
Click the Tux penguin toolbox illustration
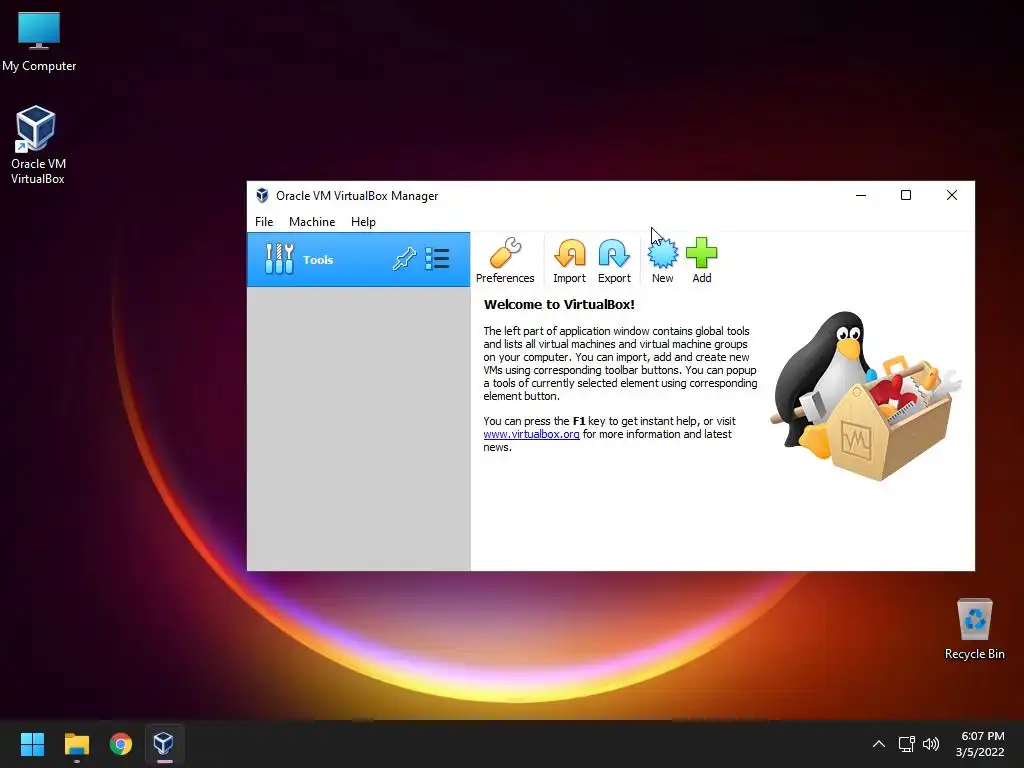(x=865, y=396)
